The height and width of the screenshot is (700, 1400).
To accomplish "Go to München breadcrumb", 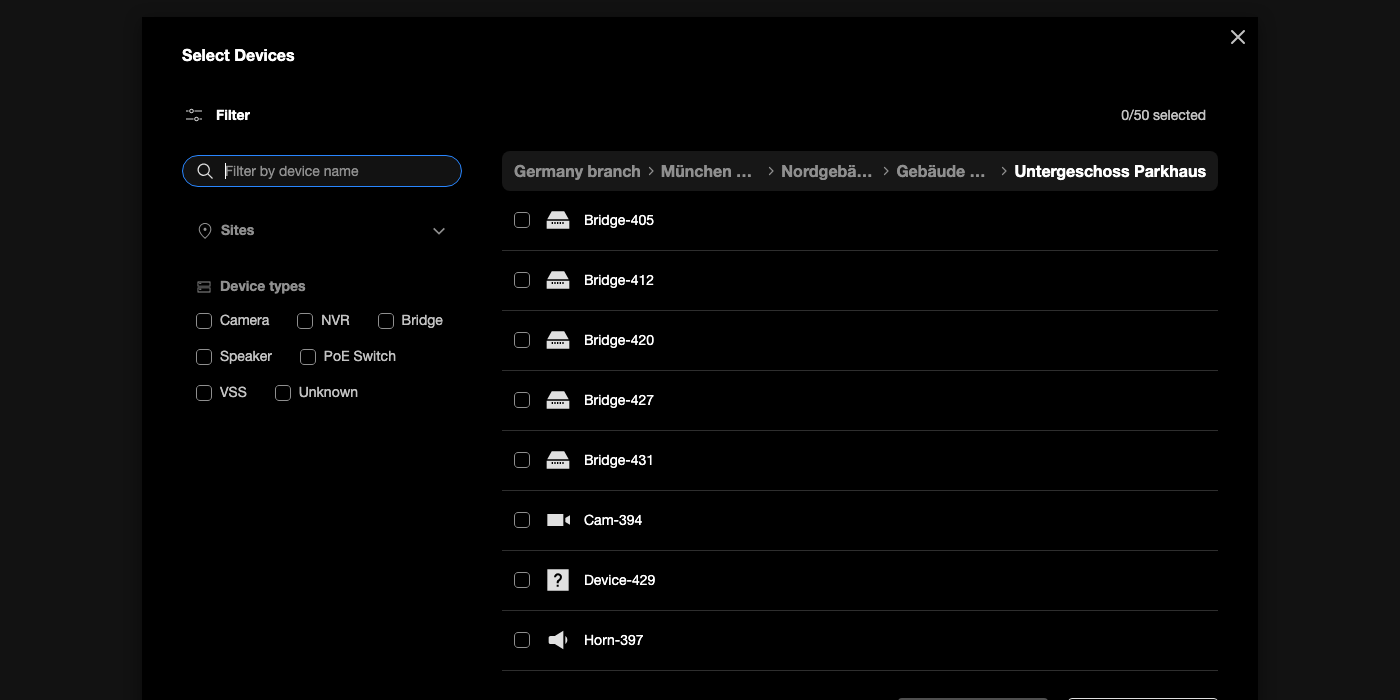I will [707, 171].
